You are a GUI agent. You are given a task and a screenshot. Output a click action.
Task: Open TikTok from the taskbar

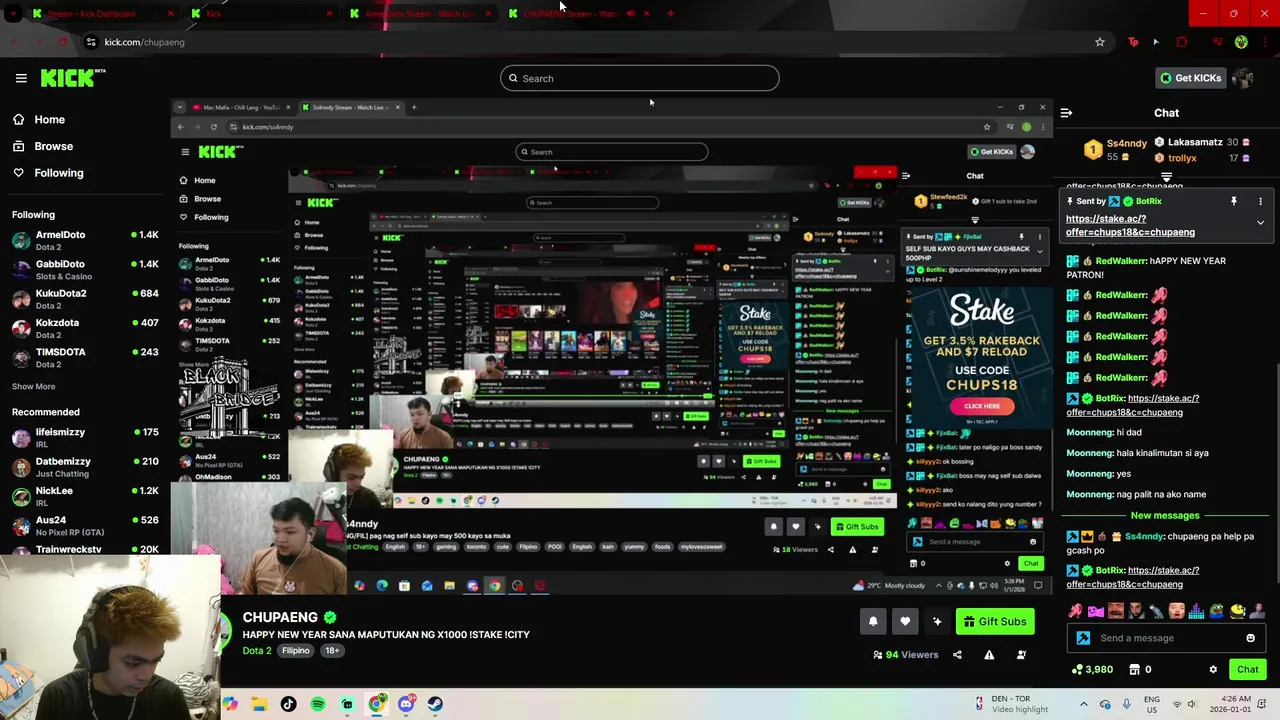[x=288, y=704]
